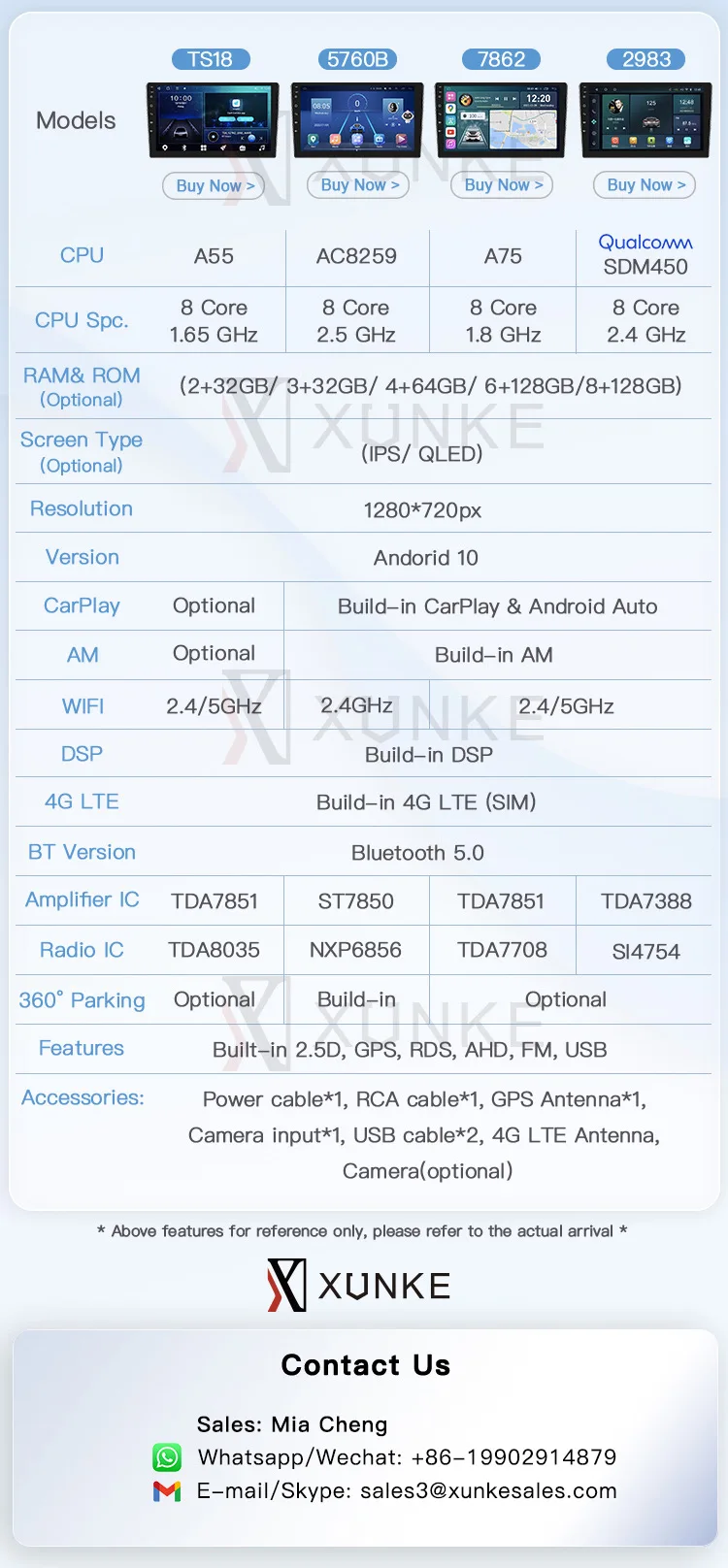Click the 'SDM450' CPU cell
Viewport: 728px width, 1568px height.
tap(645, 267)
